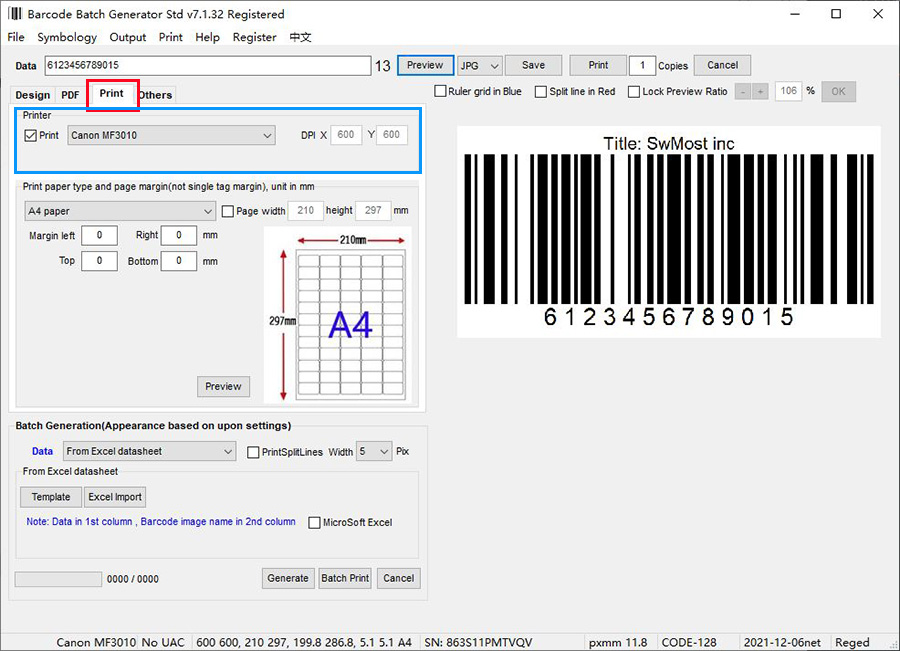Image resolution: width=900 pixels, height=651 pixels.
Task: Click the preview ratio percent field
Action: pyautogui.click(x=789, y=91)
